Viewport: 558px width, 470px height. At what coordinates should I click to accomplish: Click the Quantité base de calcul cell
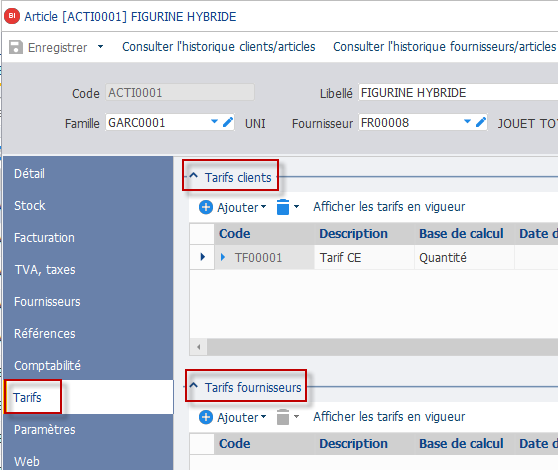pos(464,257)
